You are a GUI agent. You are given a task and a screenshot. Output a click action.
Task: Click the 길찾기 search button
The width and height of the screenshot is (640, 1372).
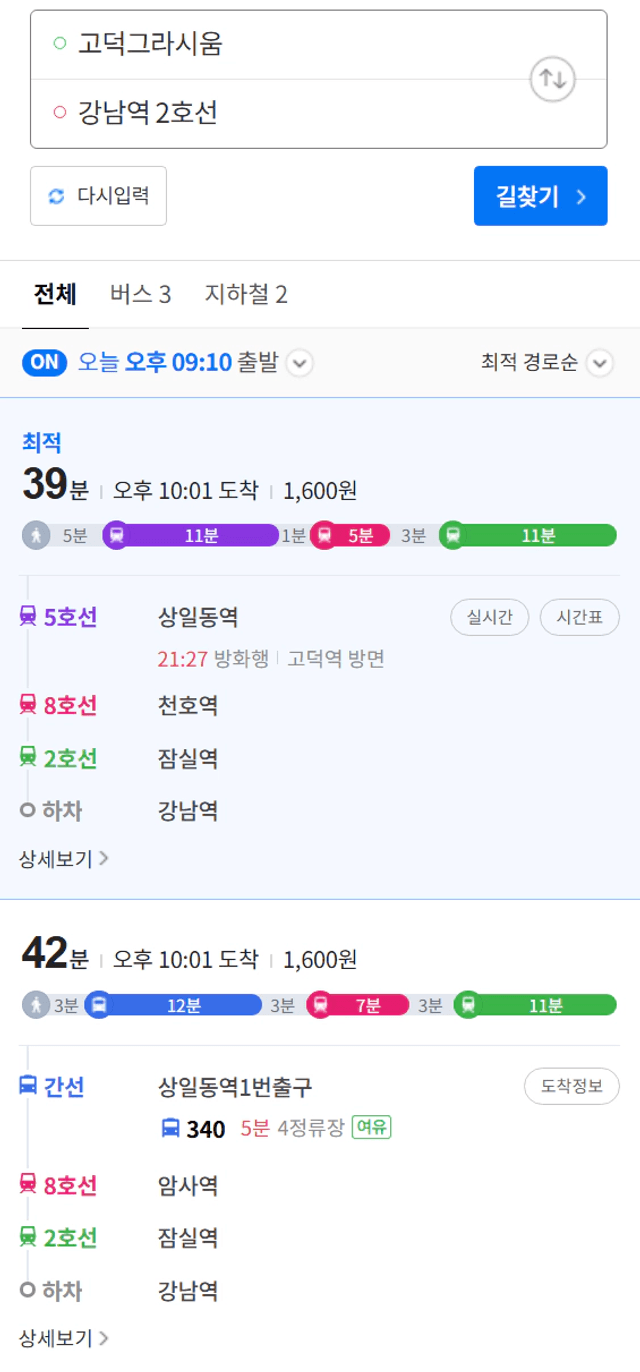tap(540, 196)
